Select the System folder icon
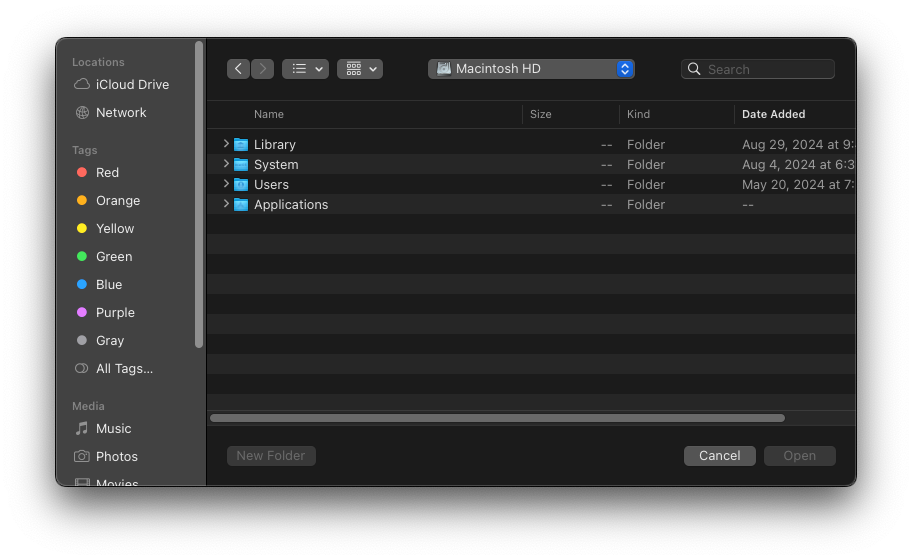Image resolution: width=912 pixels, height=560 pixels. [x=241, y=165]
